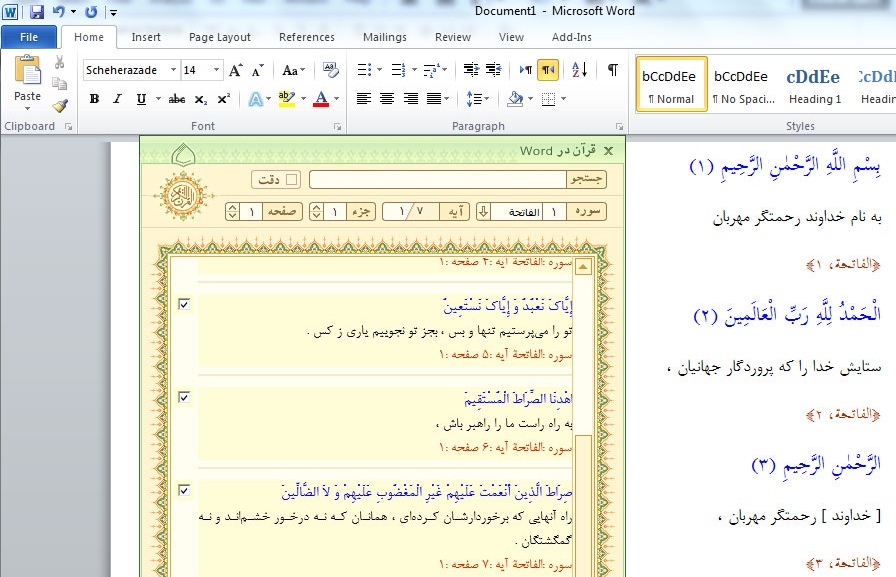Click the صفحه page number stepper arrows

pos(232,211)
